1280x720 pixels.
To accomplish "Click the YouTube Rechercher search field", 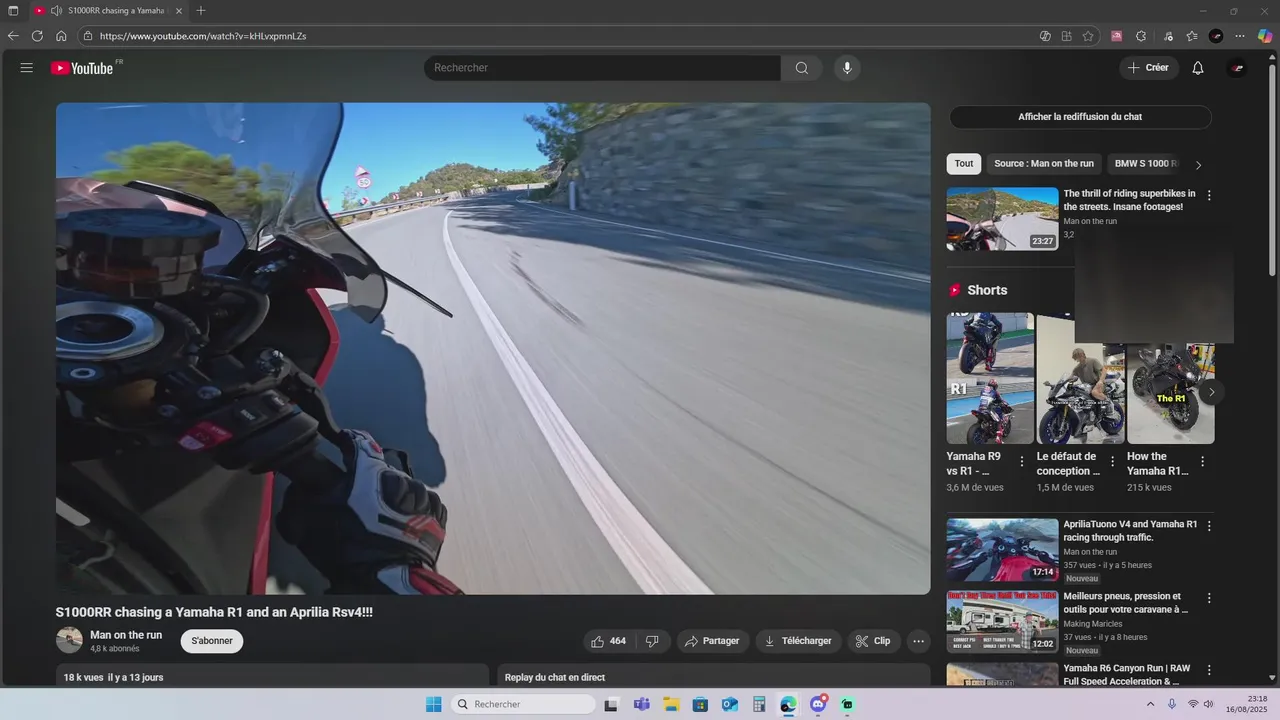I will coord(602,68).
